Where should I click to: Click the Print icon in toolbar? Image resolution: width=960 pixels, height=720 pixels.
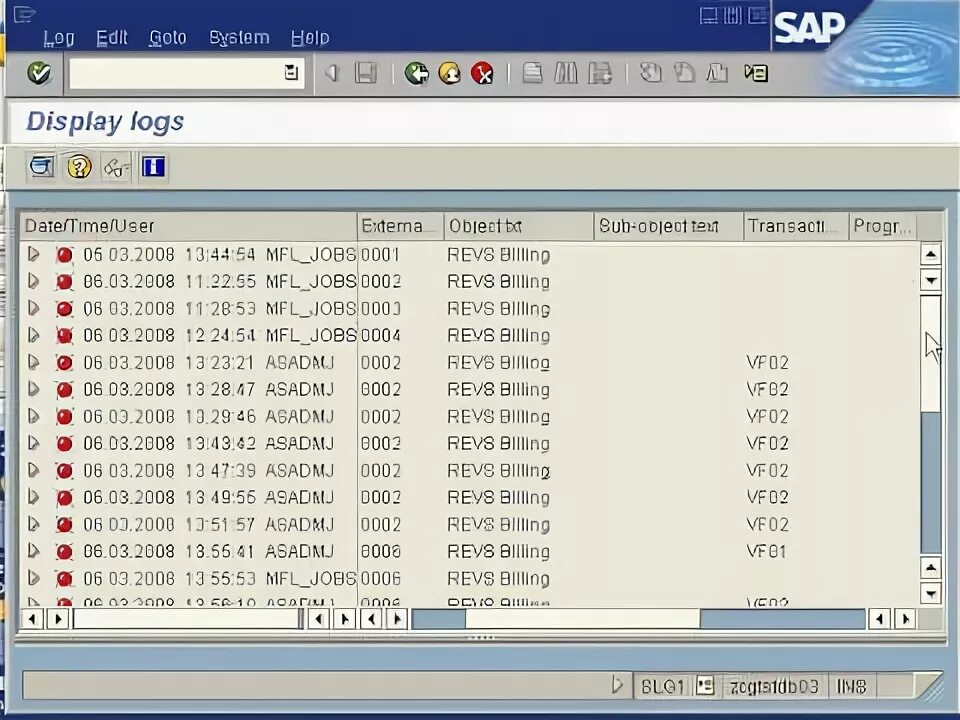(x=532, y=73)
